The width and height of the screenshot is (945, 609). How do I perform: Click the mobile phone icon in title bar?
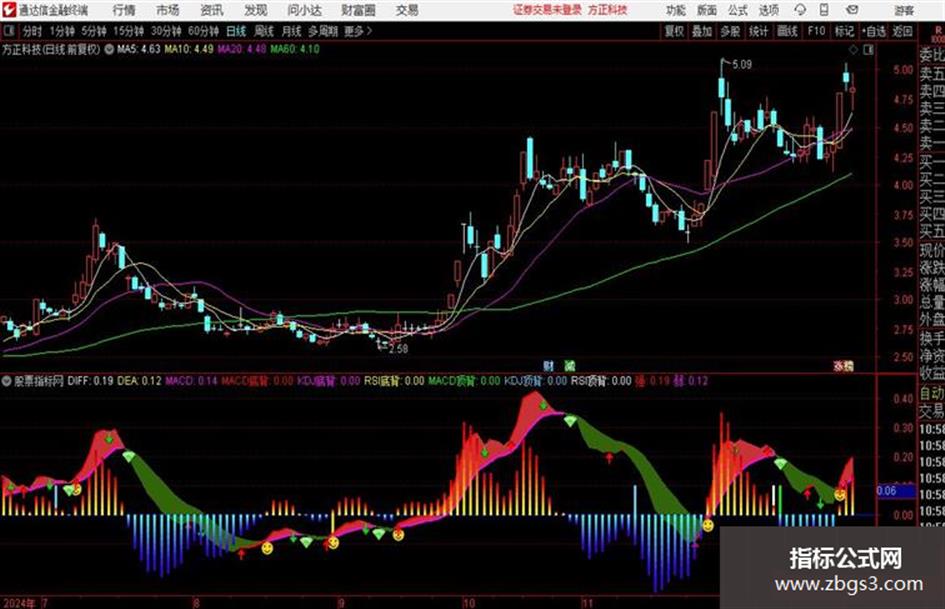point(824,10)
